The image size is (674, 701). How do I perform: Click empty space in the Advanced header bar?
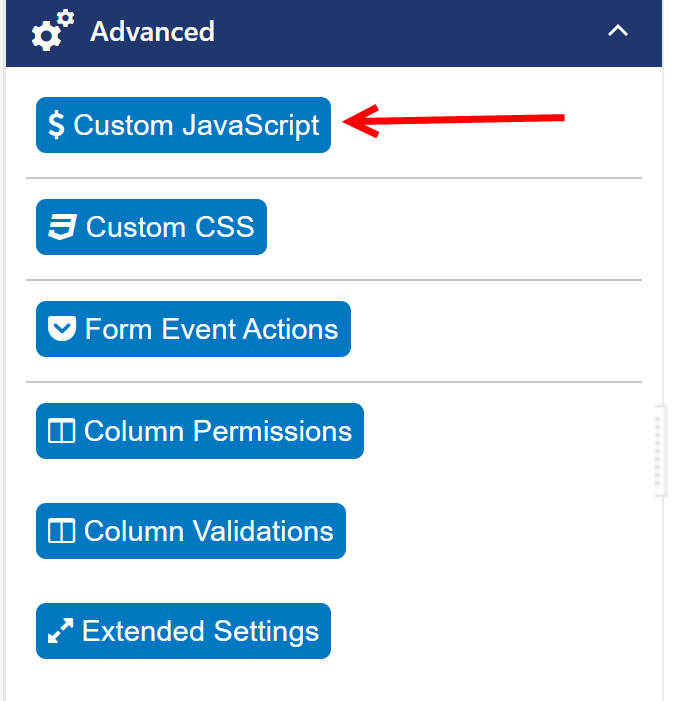[400, 31]
